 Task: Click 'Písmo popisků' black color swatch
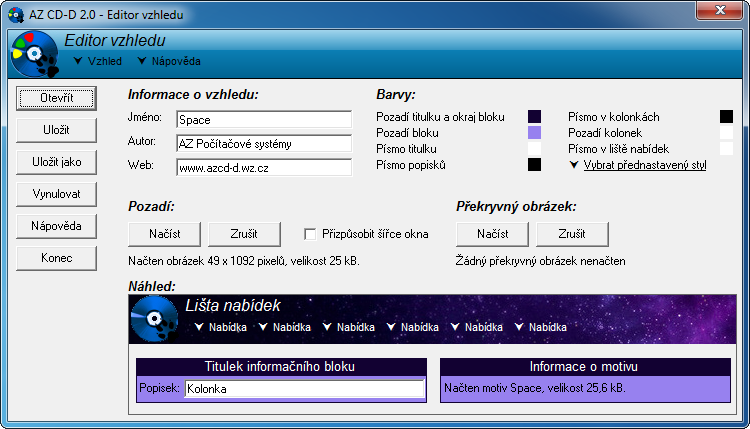pos(534,165)
